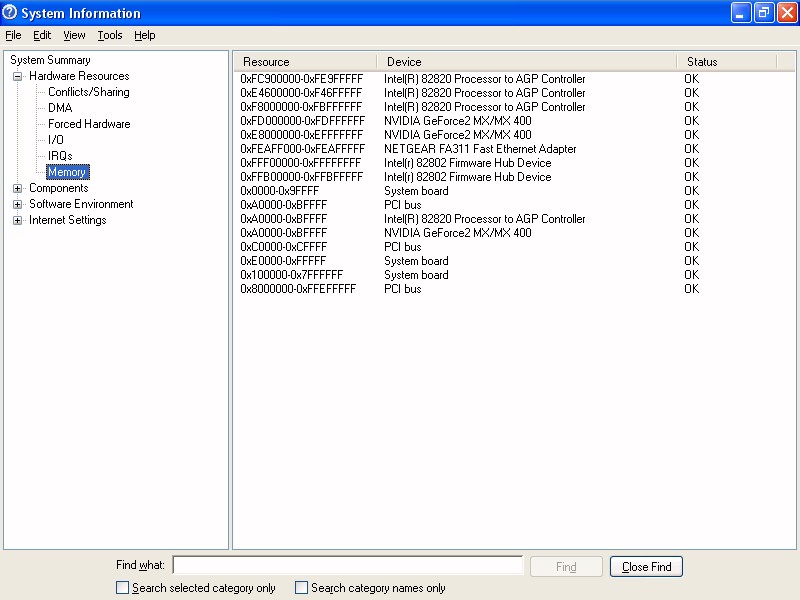Click System board device for 0xE0000-0xFFFFF

click(416, 261)
